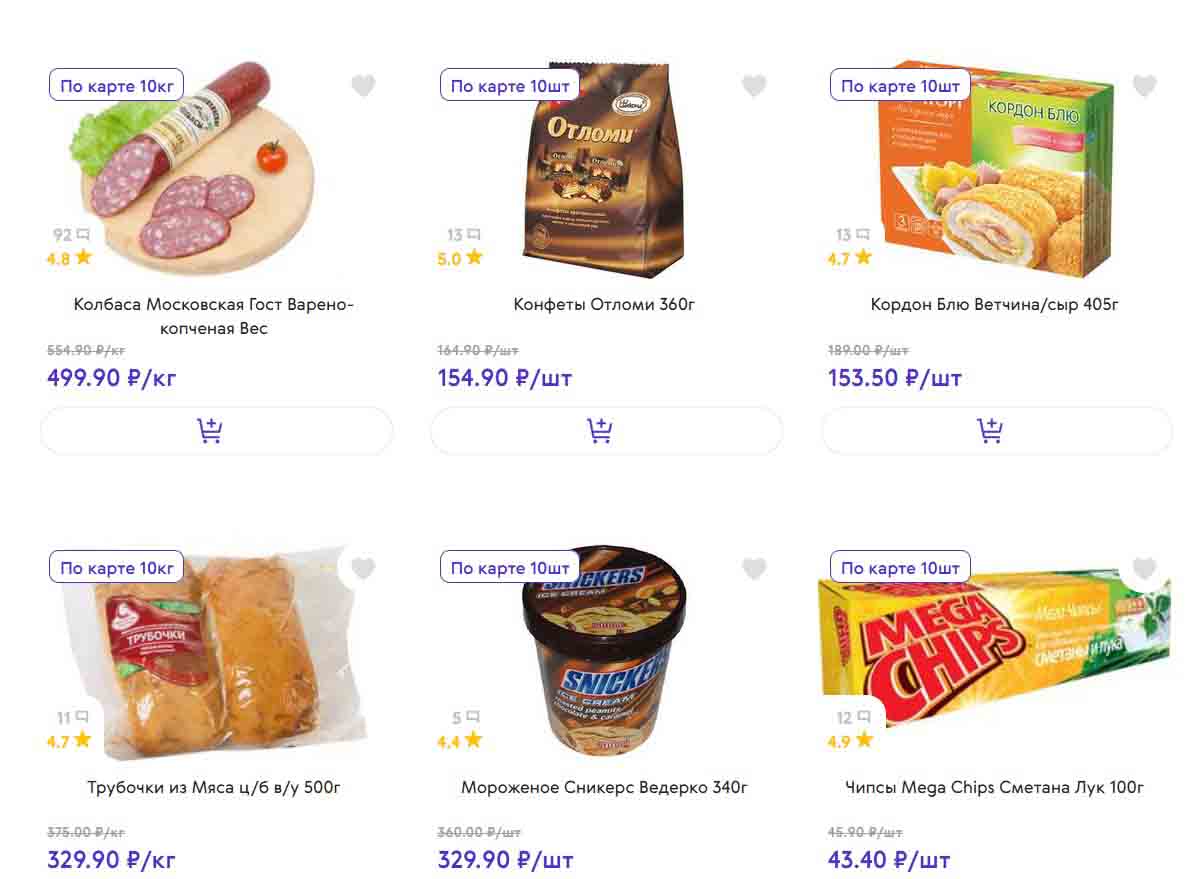Open reviews for Колбаса Московская (92 comments)
The width and height of the screenshot is (1200, 879).
(x=71, y=235)
